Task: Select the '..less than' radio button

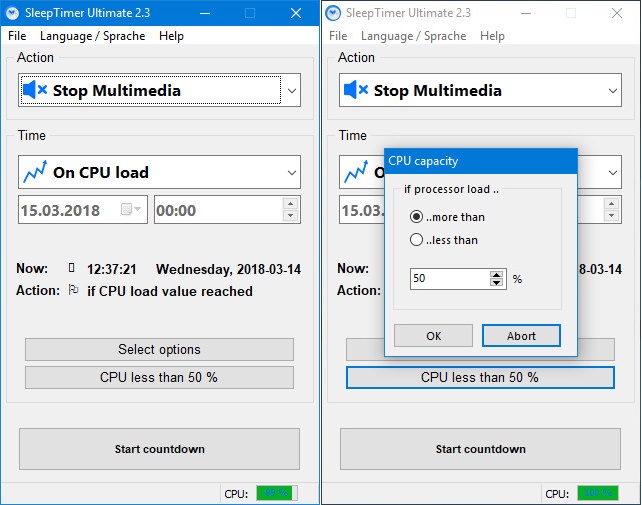Action: point(416,240)
